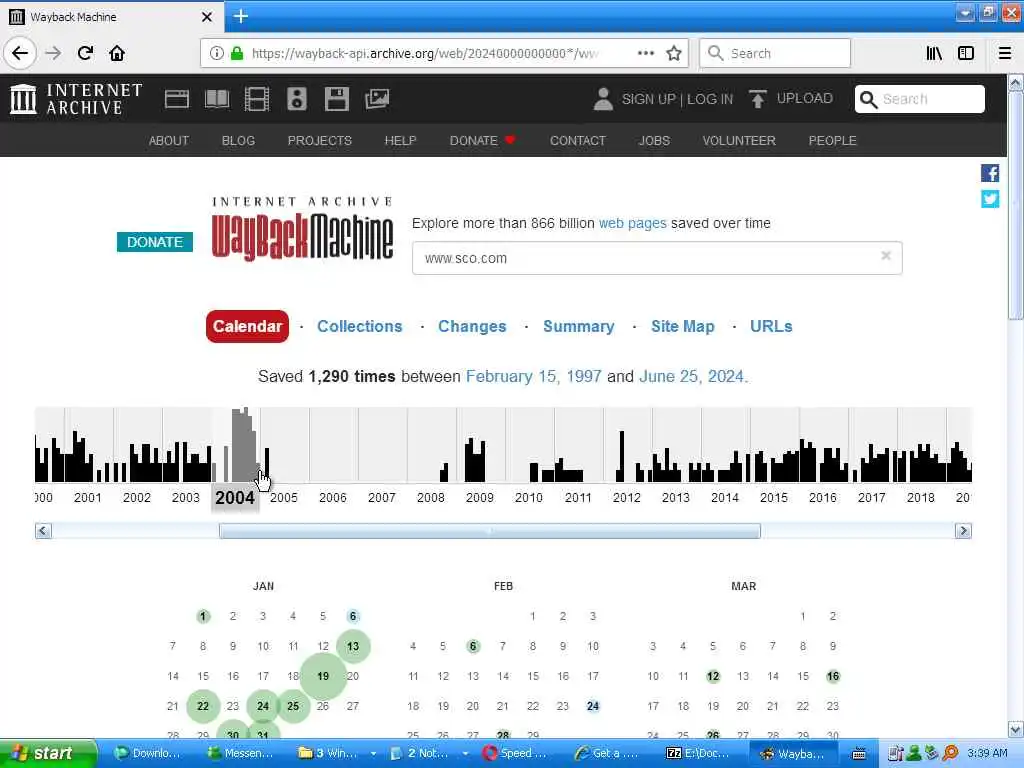Open VOLUNTEER in the navigation bar

(x=739, y=140)
